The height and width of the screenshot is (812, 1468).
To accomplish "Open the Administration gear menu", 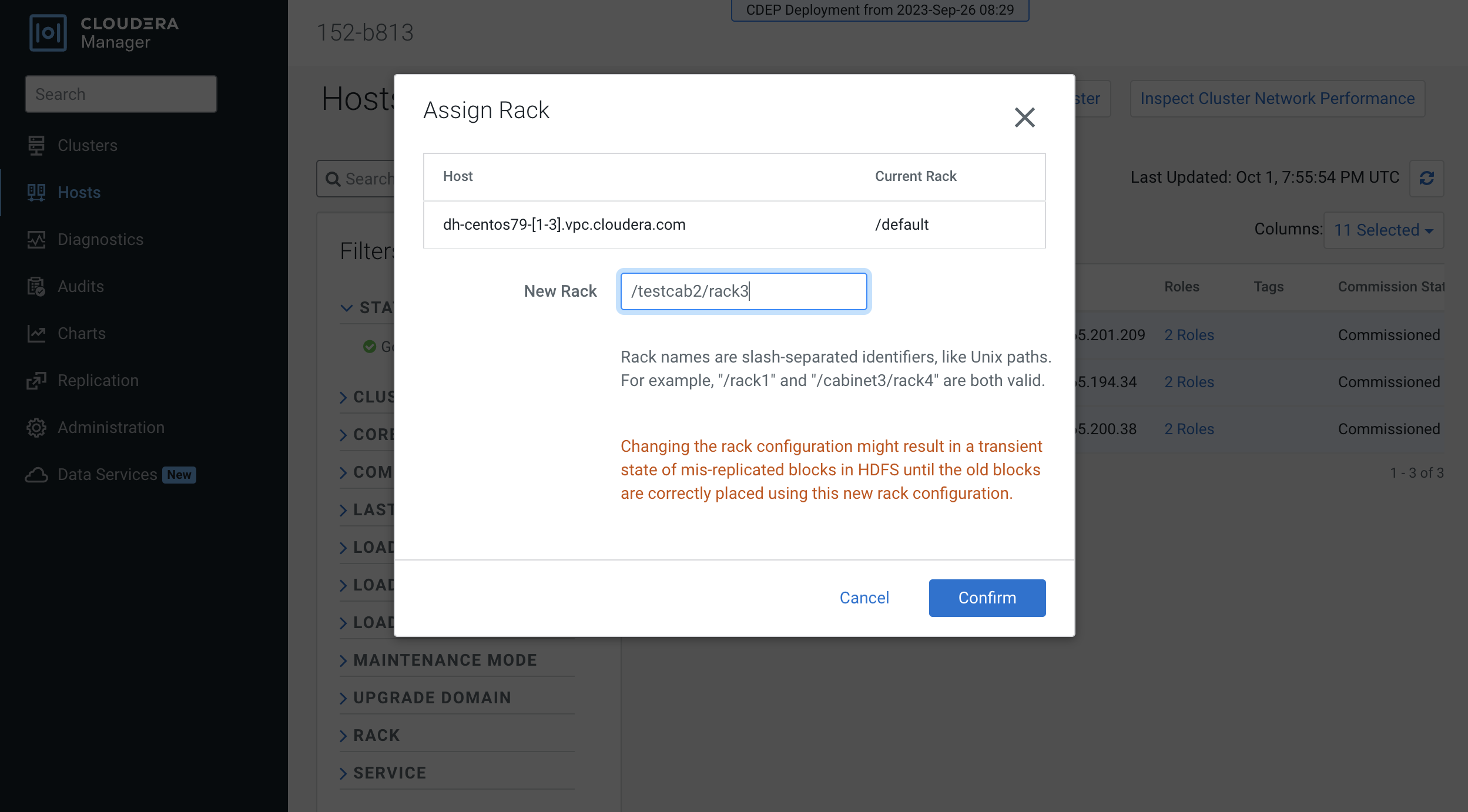I will 36,427.
